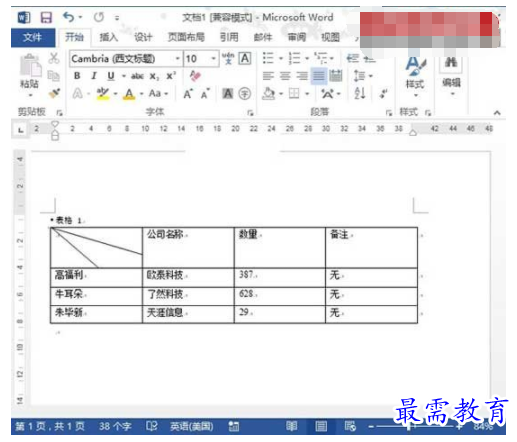Toggle superscript formatting

tap(171, 76)
